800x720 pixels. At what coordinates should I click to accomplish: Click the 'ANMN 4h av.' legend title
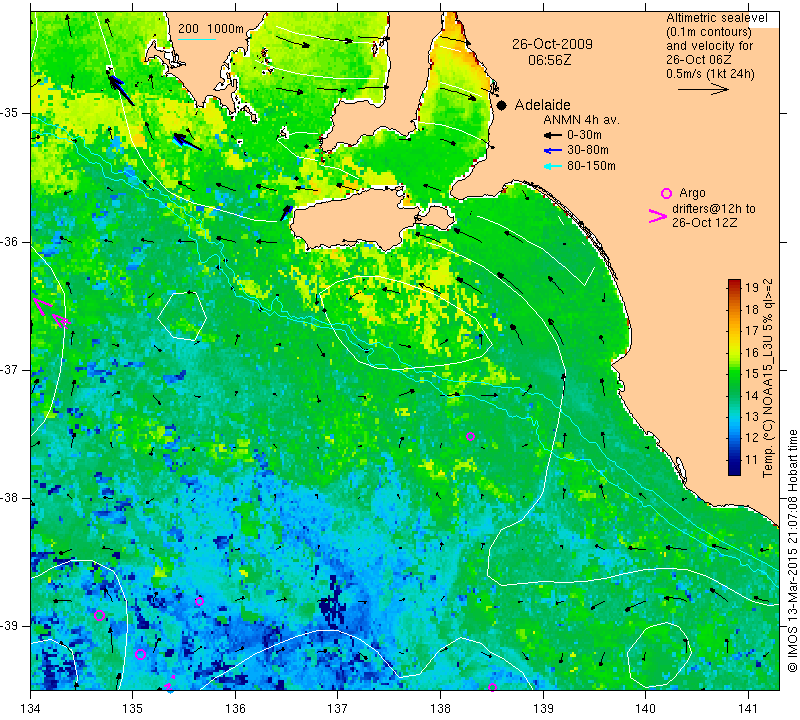(581, 120)
